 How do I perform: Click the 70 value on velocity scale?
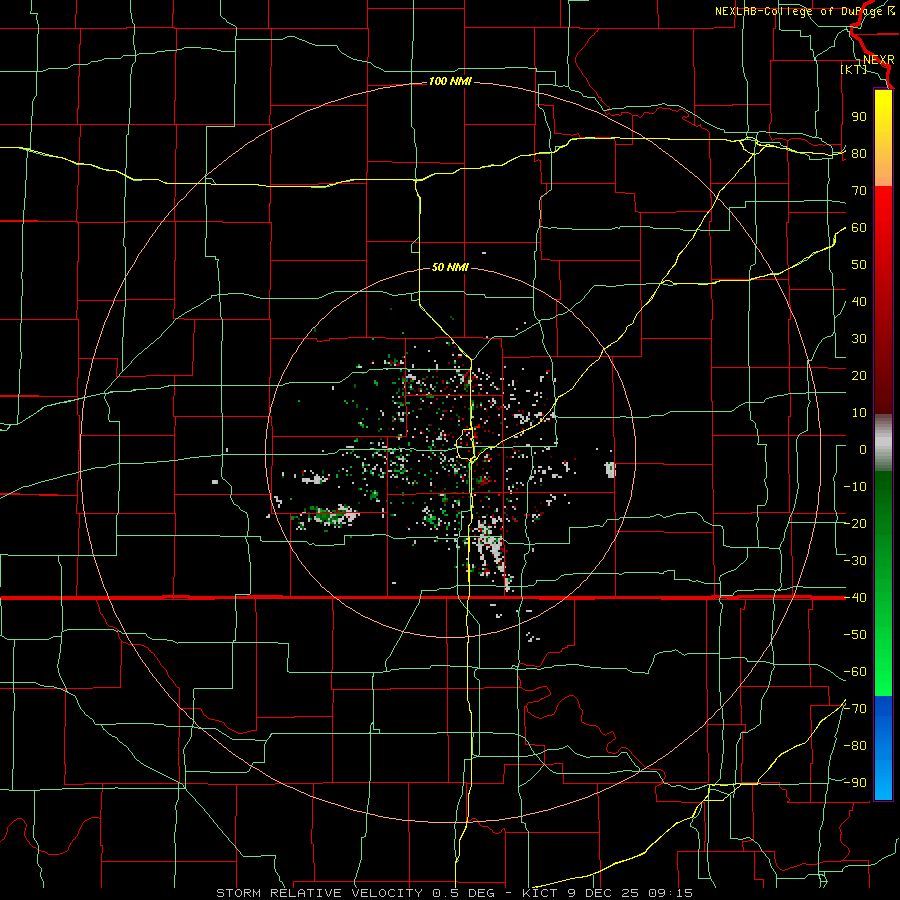click(x=859, y=191)
